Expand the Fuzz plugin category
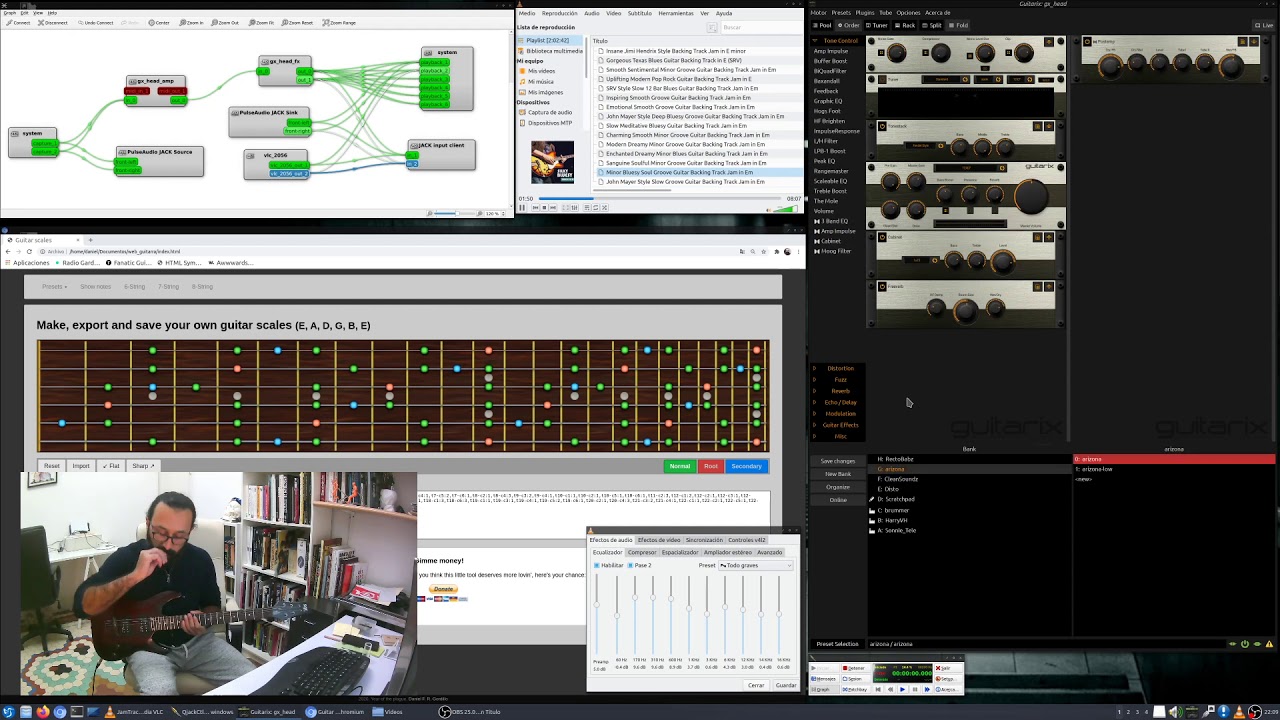This screenshot has height=720, width=1280. point(840,379)
